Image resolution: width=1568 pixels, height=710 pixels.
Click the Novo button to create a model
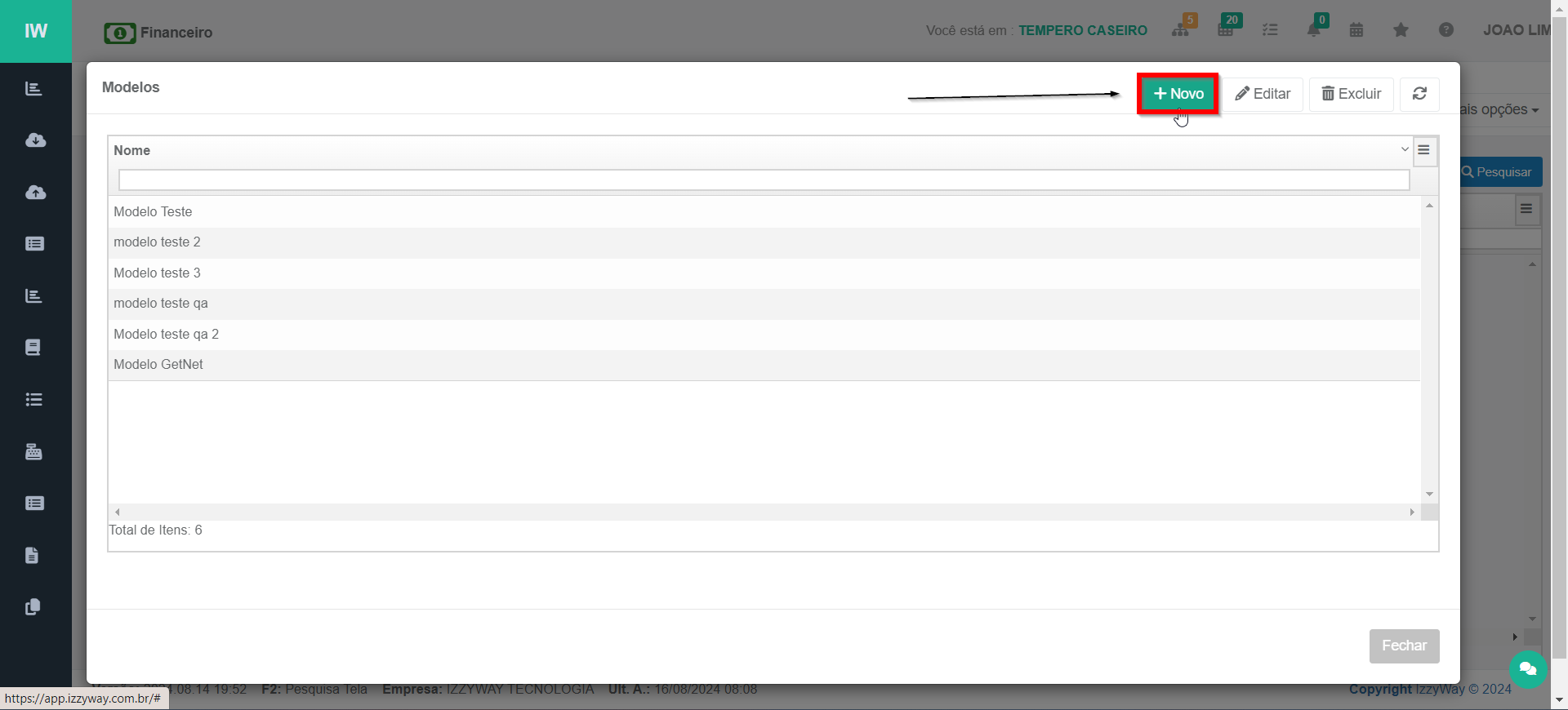coord(1178,94)
